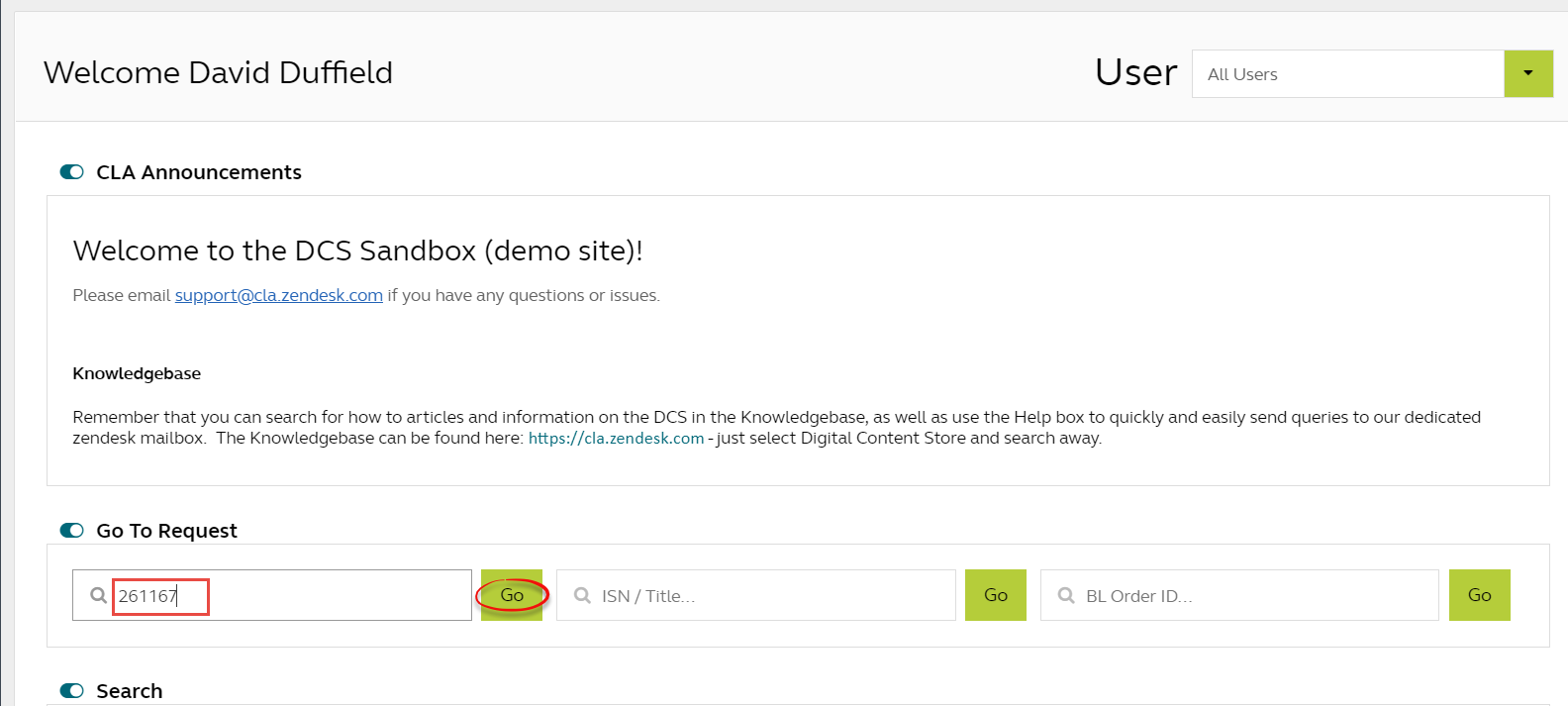Follow the https://cla.zendesk.com Knowledgebase link

616,439
